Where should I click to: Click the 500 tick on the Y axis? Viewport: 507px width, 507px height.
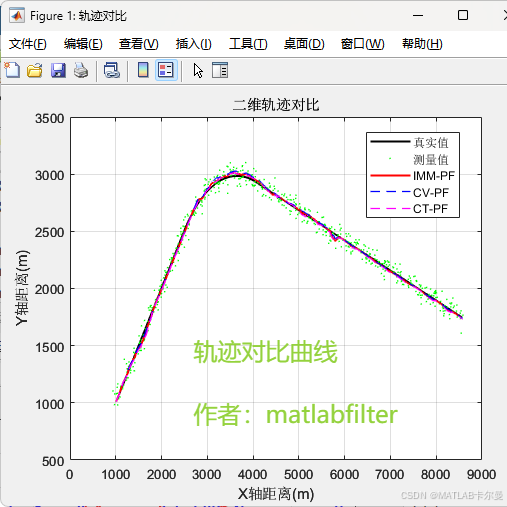pyautogui.click(x=53, y=461)
